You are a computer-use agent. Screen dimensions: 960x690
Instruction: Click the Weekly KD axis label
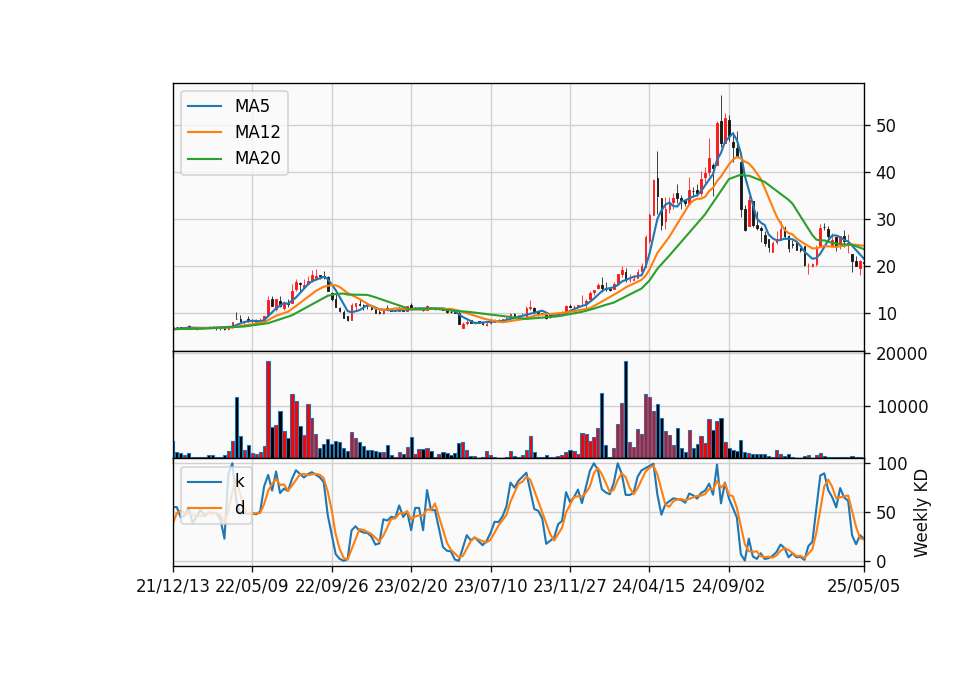(x=920, y=513)
